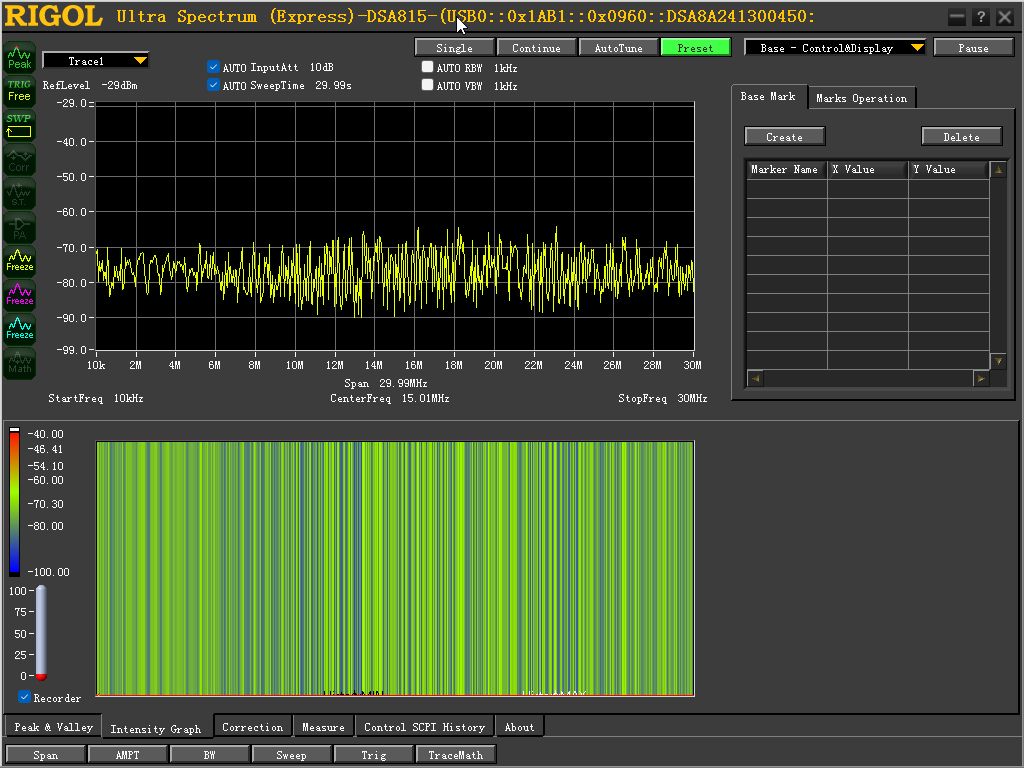The image size is (1024, 768).
Task: Toggle the TRIG Free trigger icon
Action: [20, 91]
